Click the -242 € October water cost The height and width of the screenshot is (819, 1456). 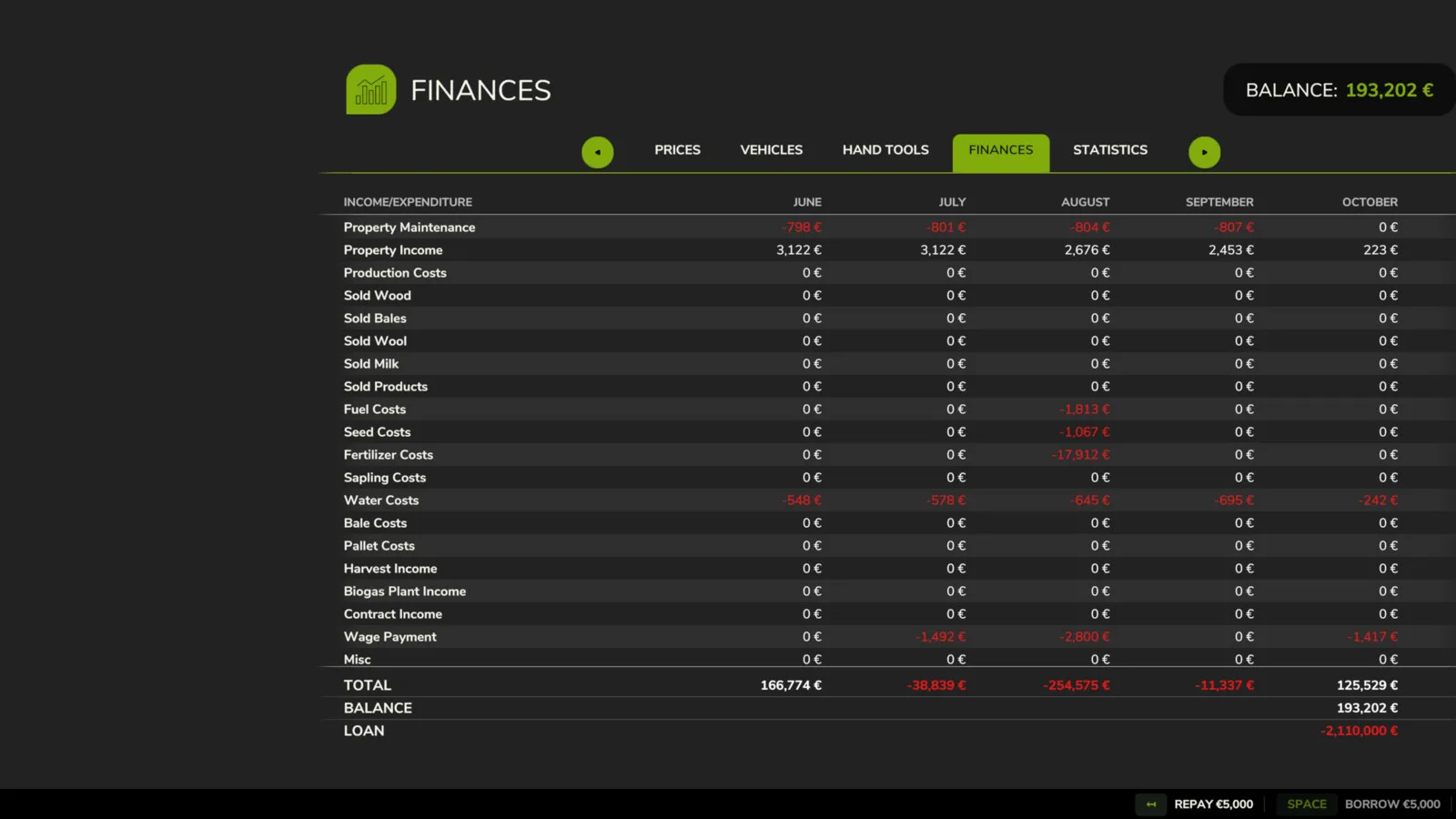[x=1378, y=500]
